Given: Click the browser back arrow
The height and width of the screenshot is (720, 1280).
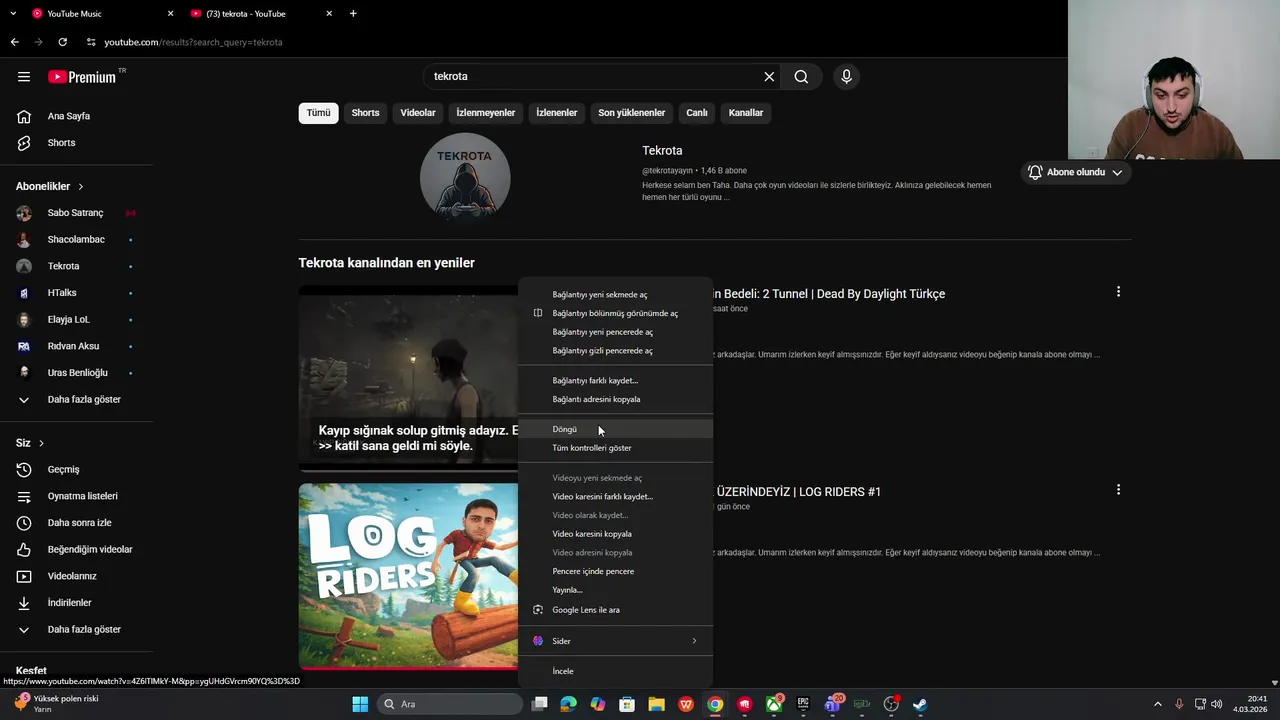Looking at the screenshot, I should (x=14, y=42).
